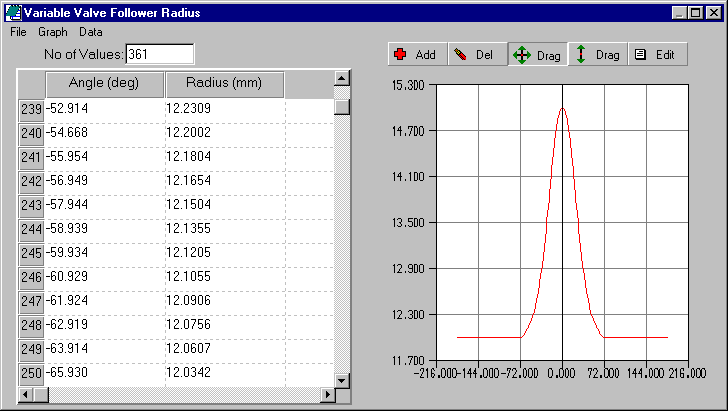Viewport: 728px width, 411px height.
Task: Select row header 242
Action: [x=31, y=182]
